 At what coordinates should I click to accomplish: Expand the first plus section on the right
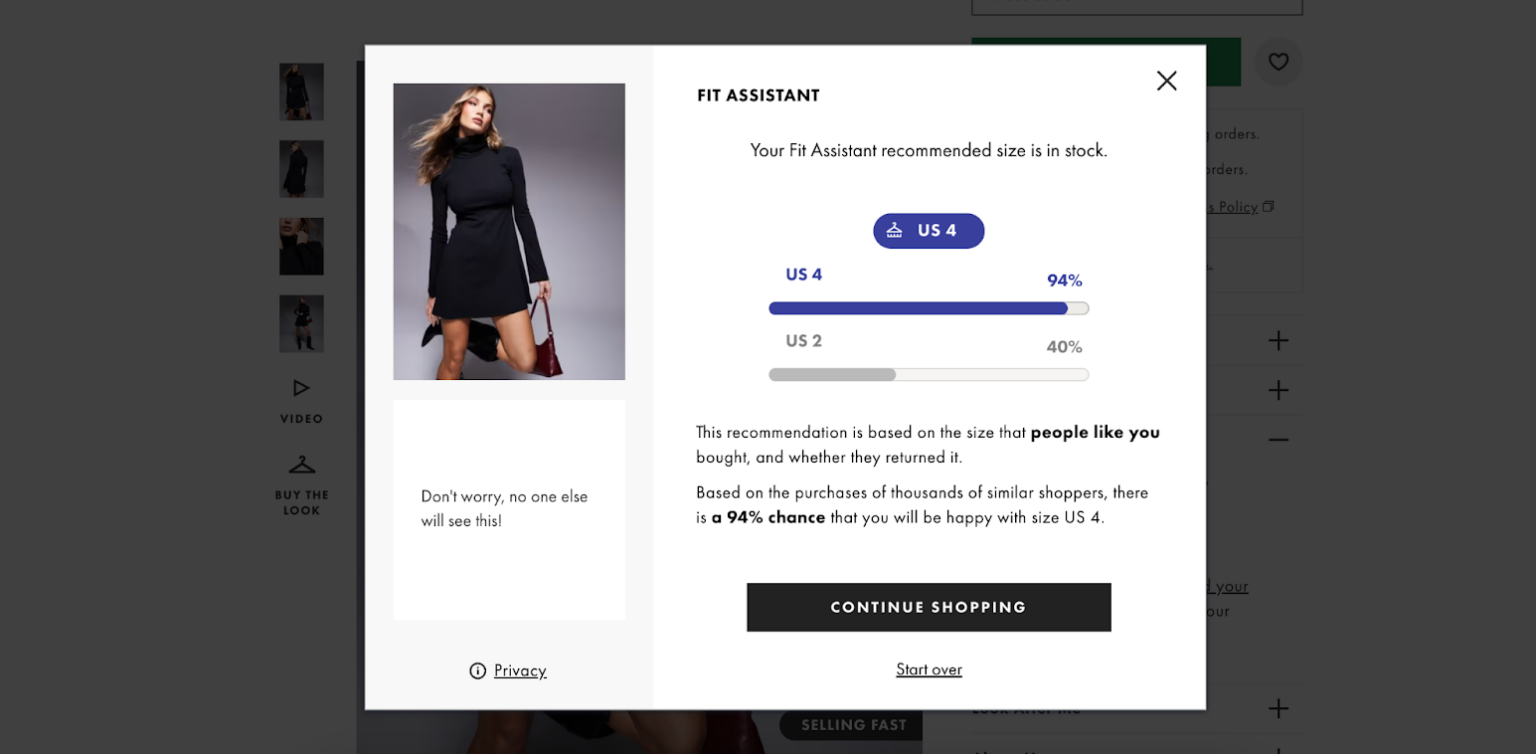click(x=1278, y=340)
